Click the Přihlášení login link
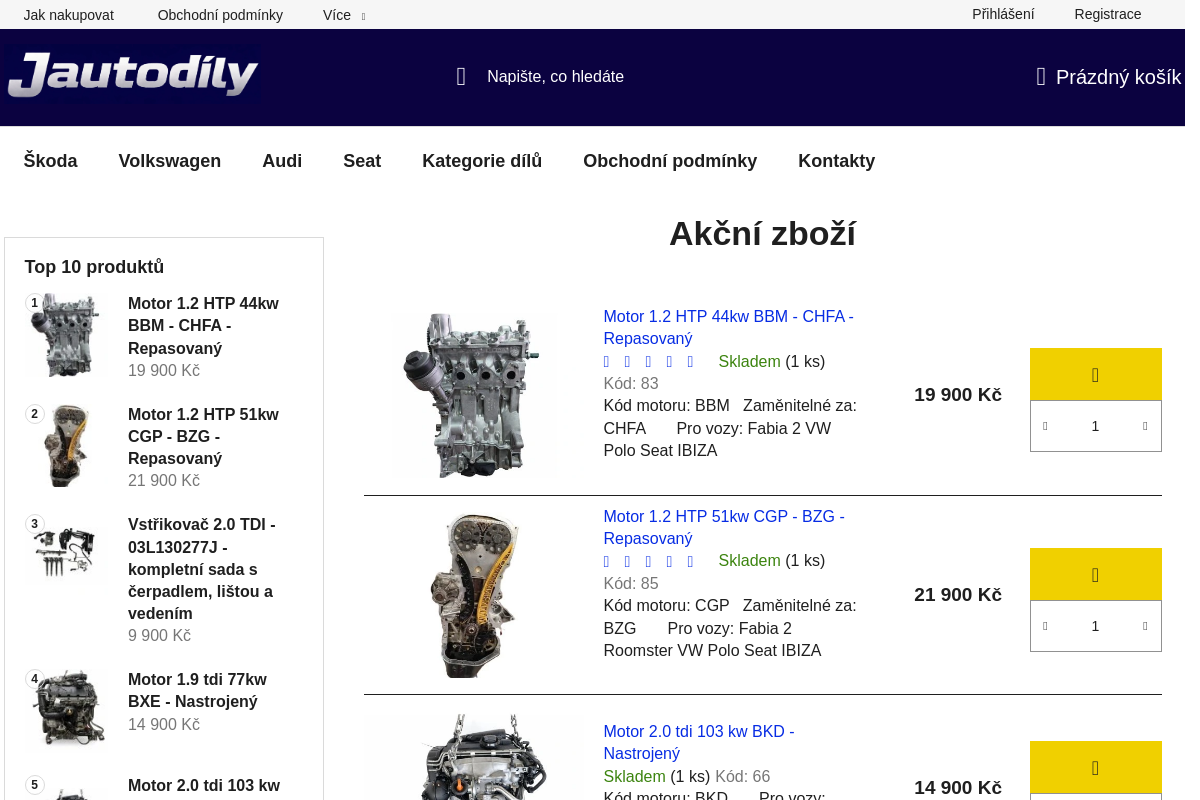Viewport: 1200px width, 800px height. [1002, 14]
